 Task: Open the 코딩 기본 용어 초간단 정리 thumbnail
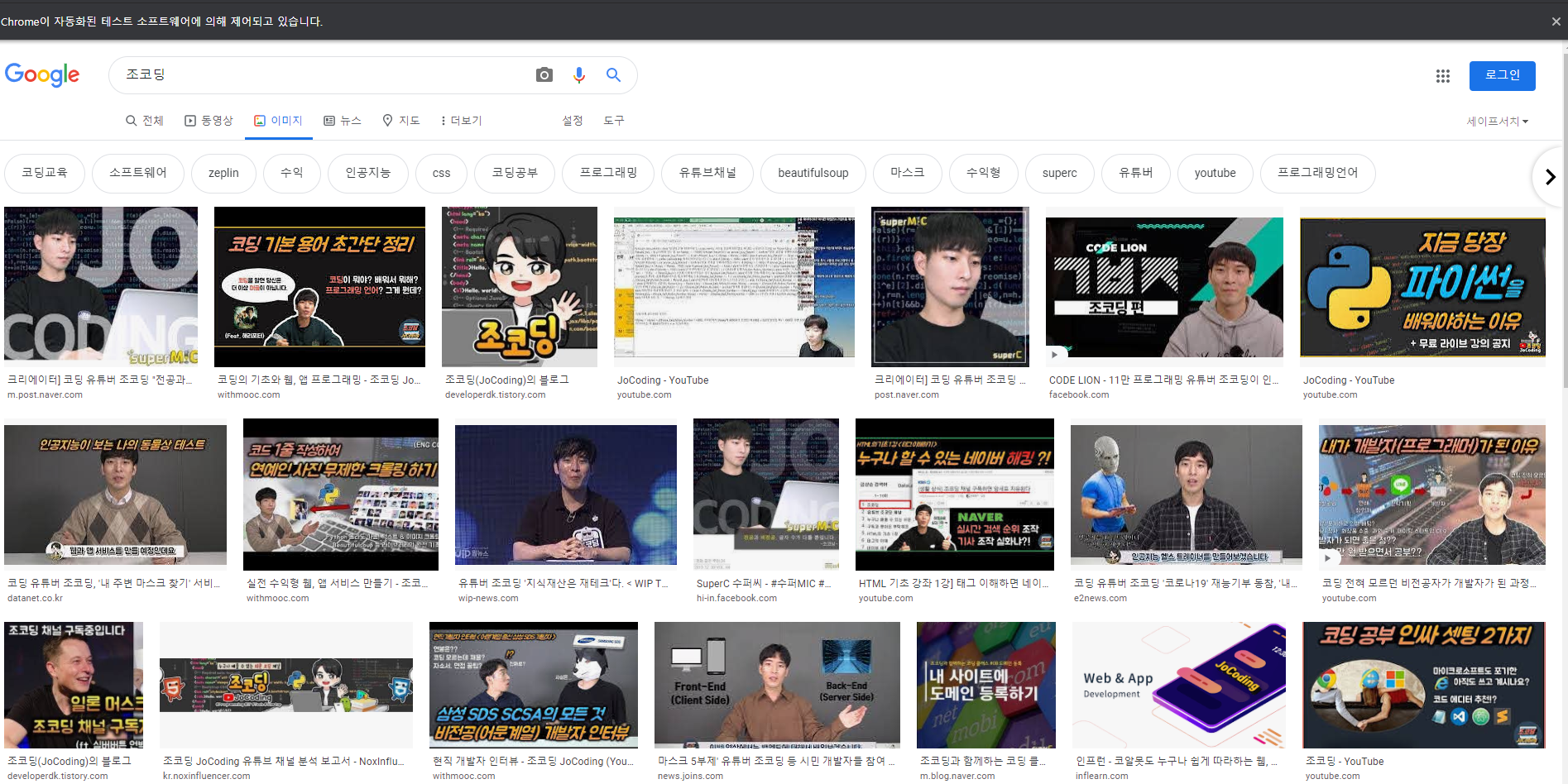319,287
